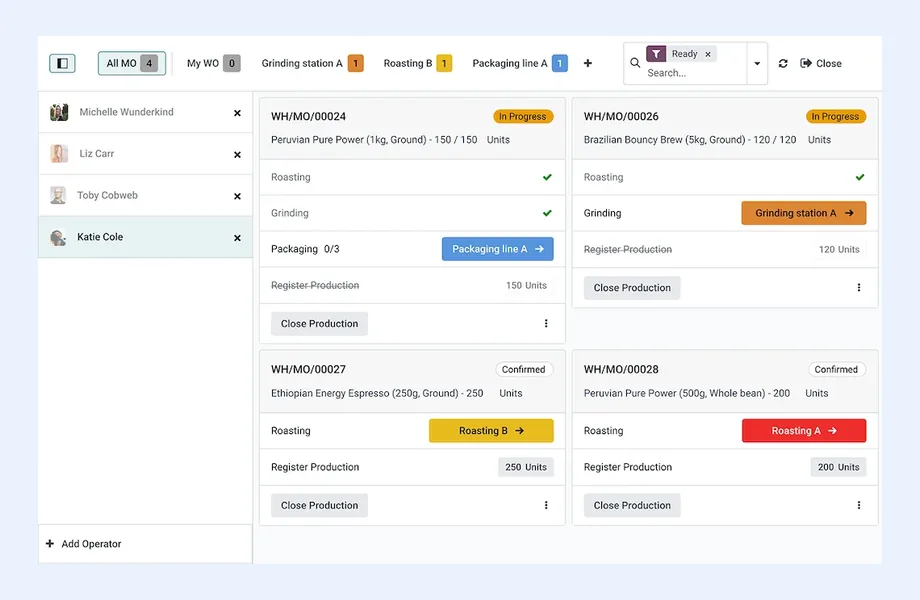
Task: Click Brazilian Bouncy Brew product line
Action: (707, 140)
